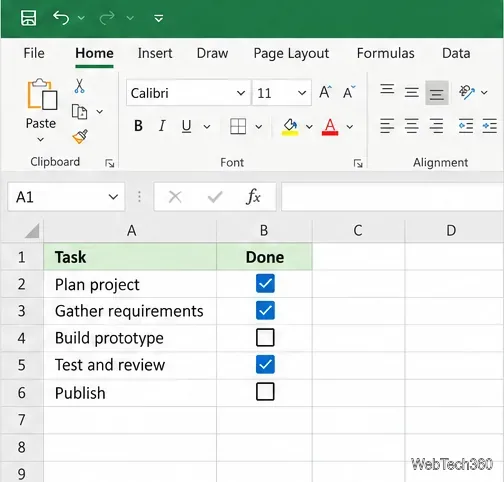This screenshot has width=504, height=482.
Task: Click Increase Font Size icon
Action: click(325, 92)
